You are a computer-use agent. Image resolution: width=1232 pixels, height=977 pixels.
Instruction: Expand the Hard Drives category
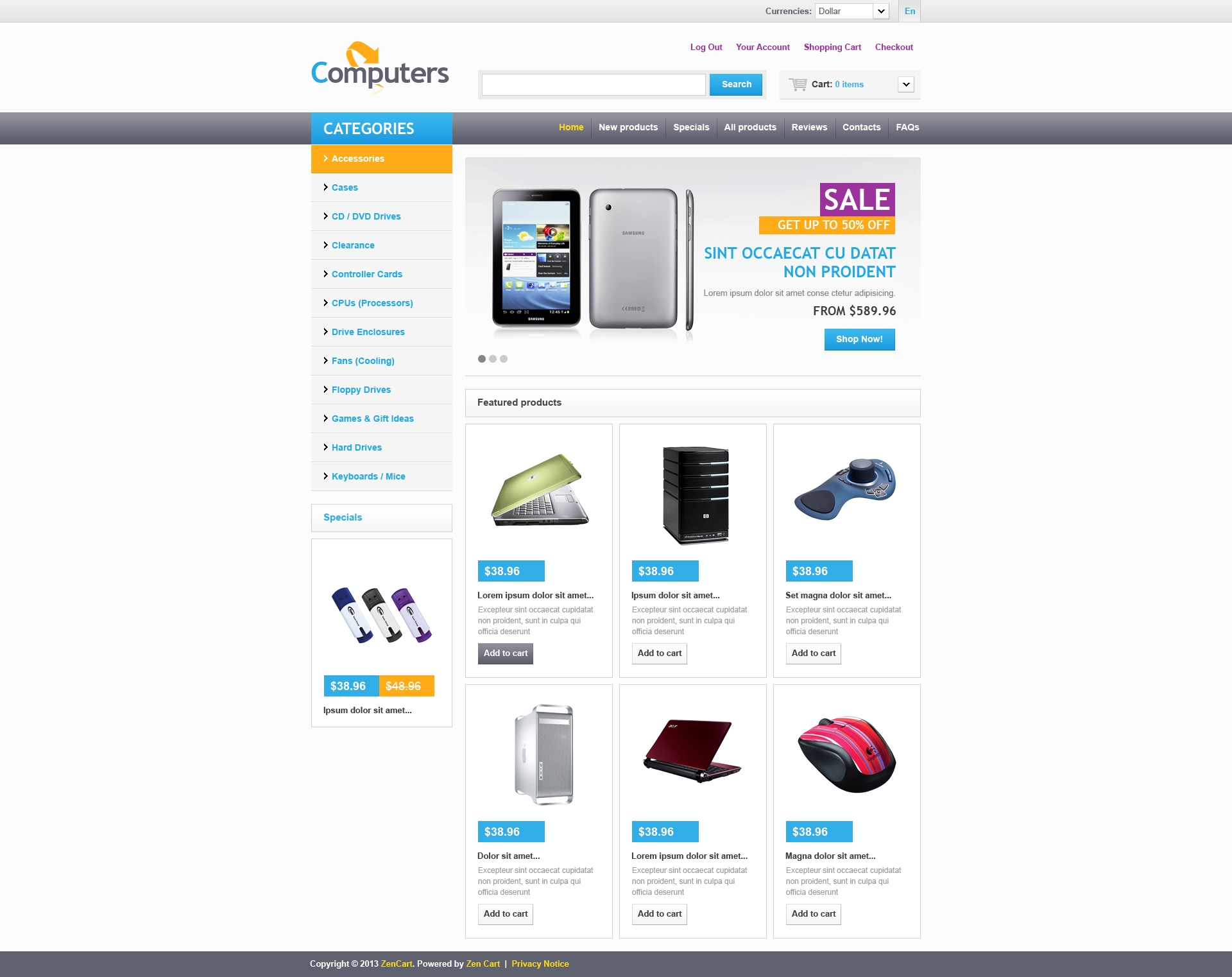[x=358, y=447]
